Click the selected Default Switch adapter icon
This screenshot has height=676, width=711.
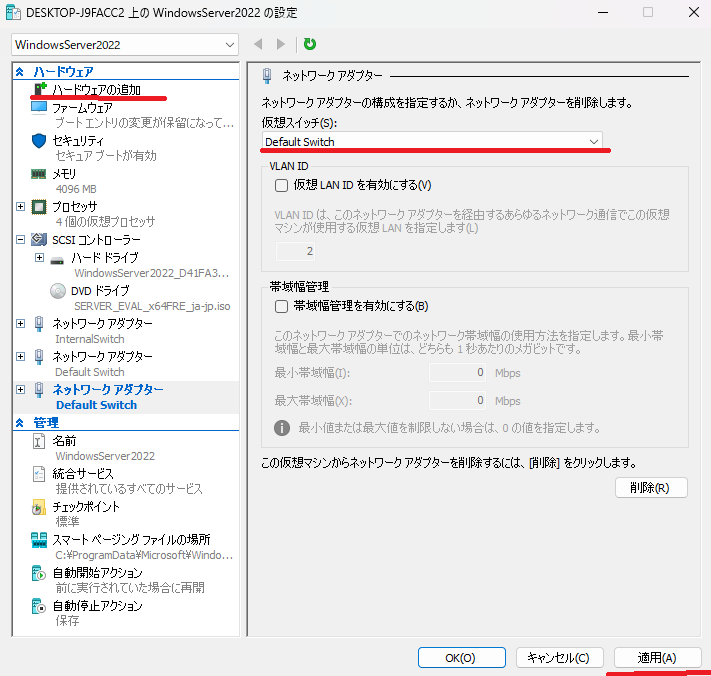(x=39, y=389)
